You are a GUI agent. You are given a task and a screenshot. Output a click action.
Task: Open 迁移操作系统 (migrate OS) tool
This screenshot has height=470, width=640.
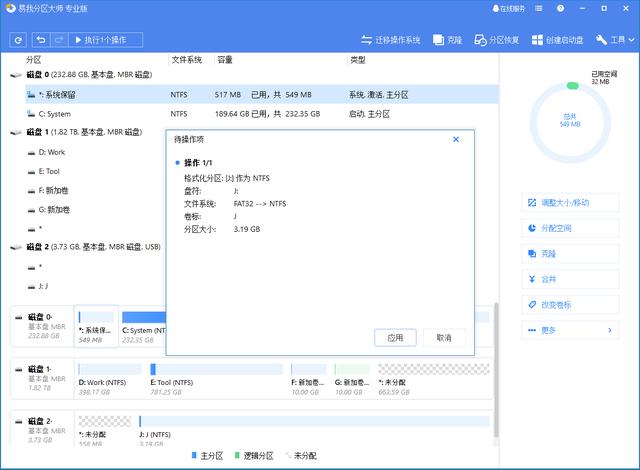pos(391,40)
